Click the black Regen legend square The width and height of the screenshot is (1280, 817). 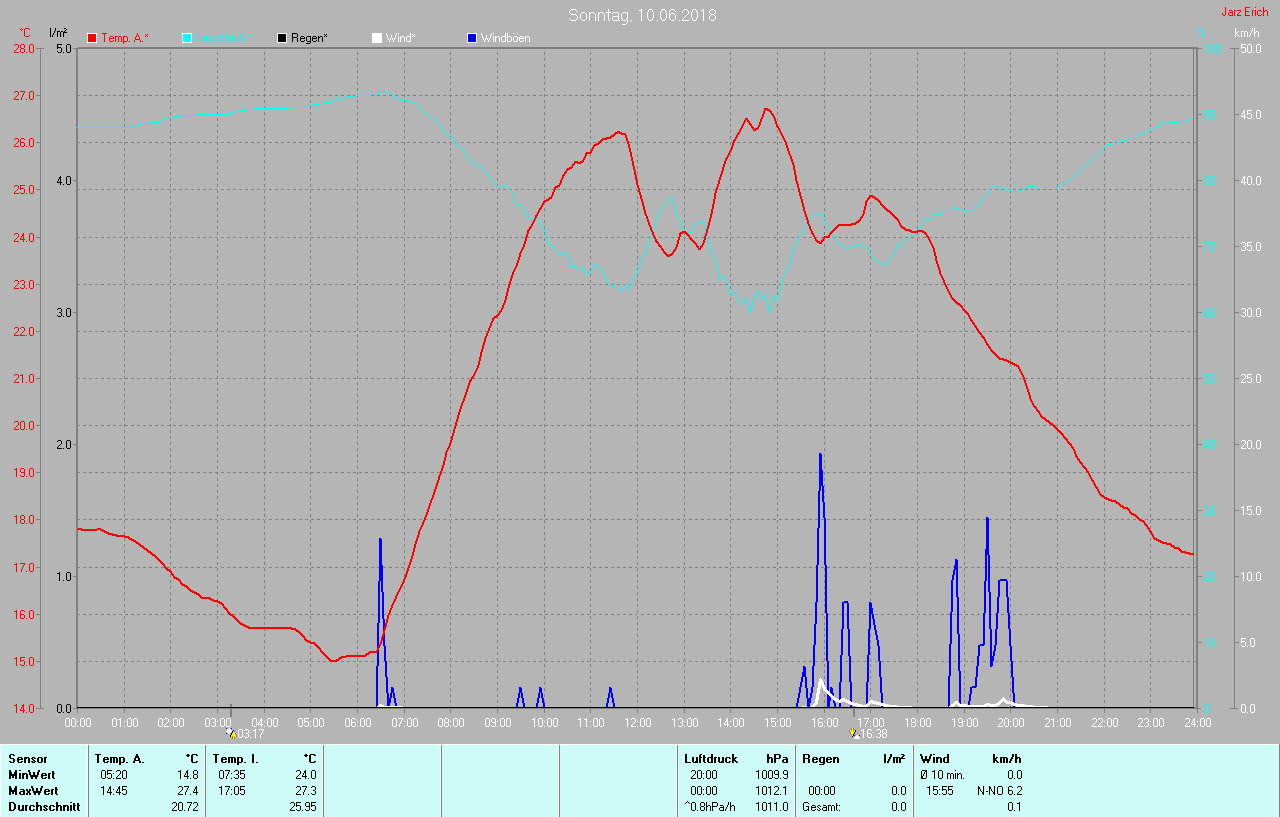[x=282, y=38]
